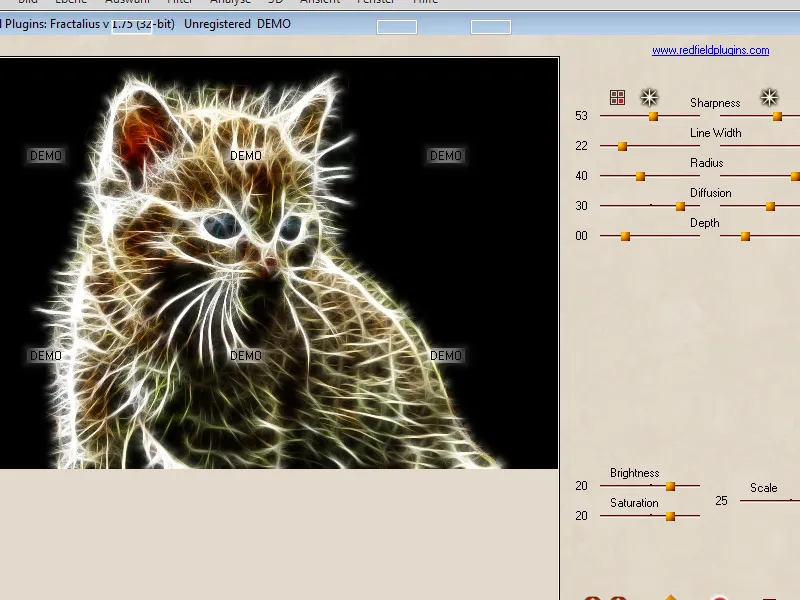Viewport: 800px width, 600px height.
Task: Open the Filter menu
Action: 181,2
